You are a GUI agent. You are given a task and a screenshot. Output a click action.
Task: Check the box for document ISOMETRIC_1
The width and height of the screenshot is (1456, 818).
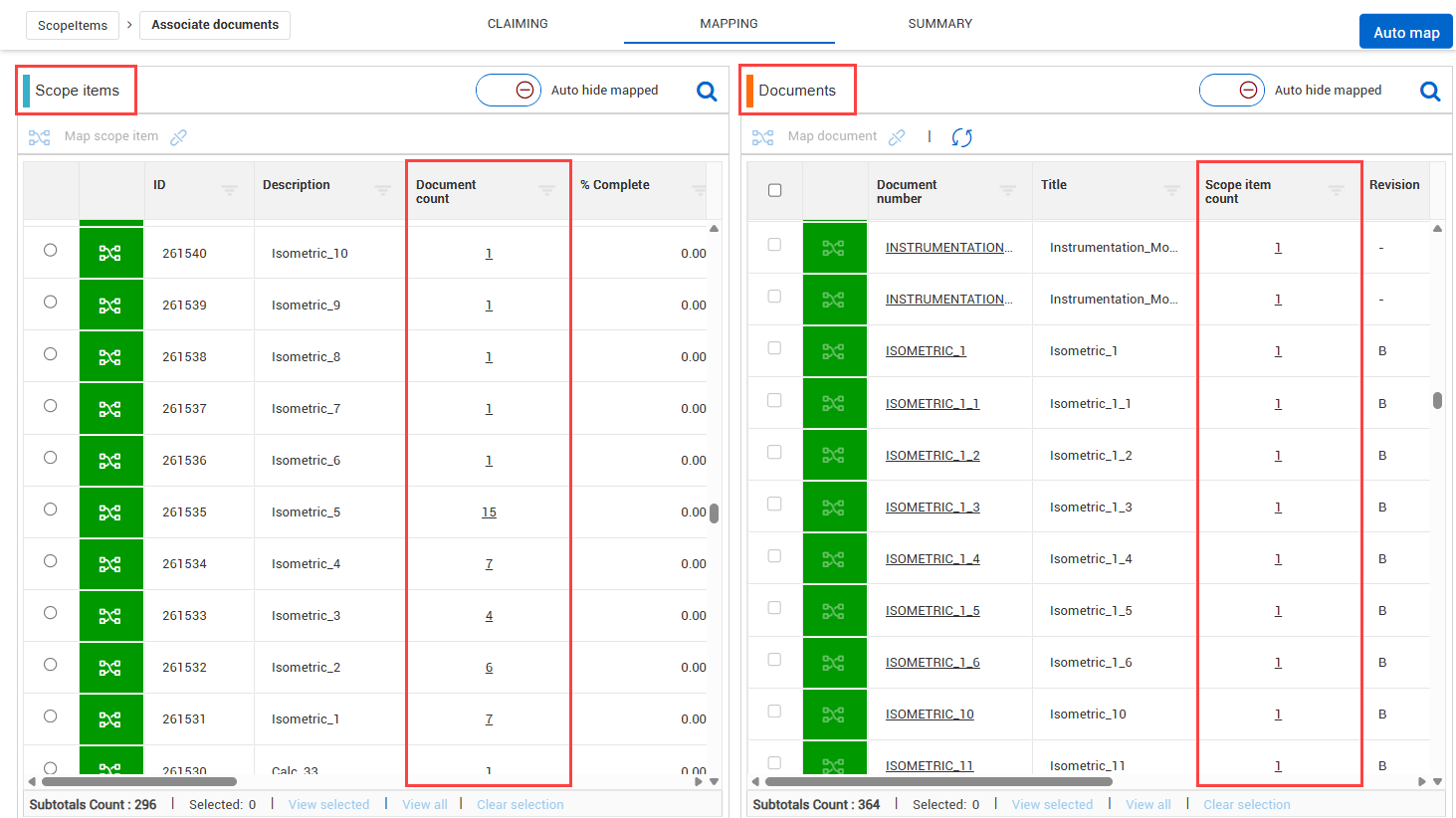(x=774, y=348)
